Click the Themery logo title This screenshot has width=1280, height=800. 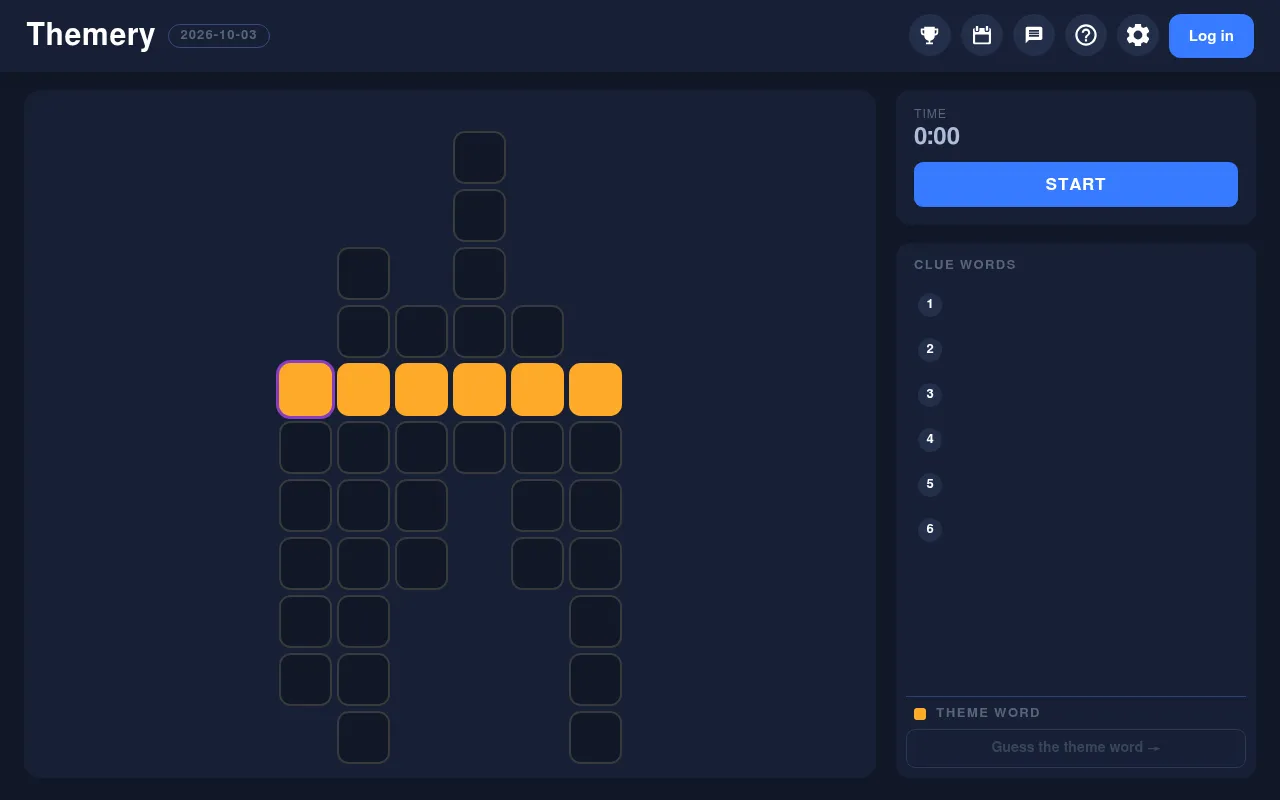tap(91, 35)
